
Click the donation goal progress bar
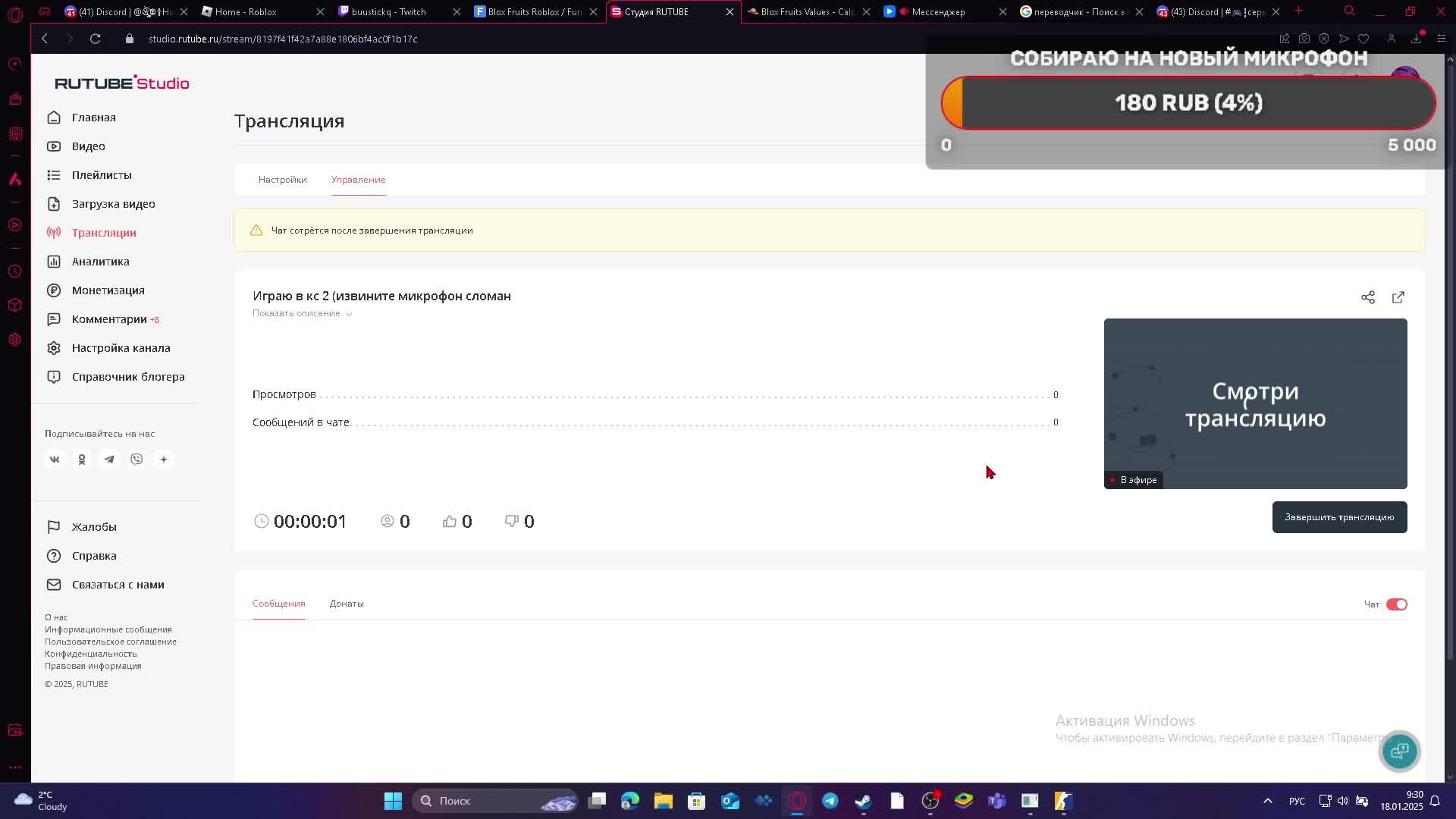pos(1188,103)
